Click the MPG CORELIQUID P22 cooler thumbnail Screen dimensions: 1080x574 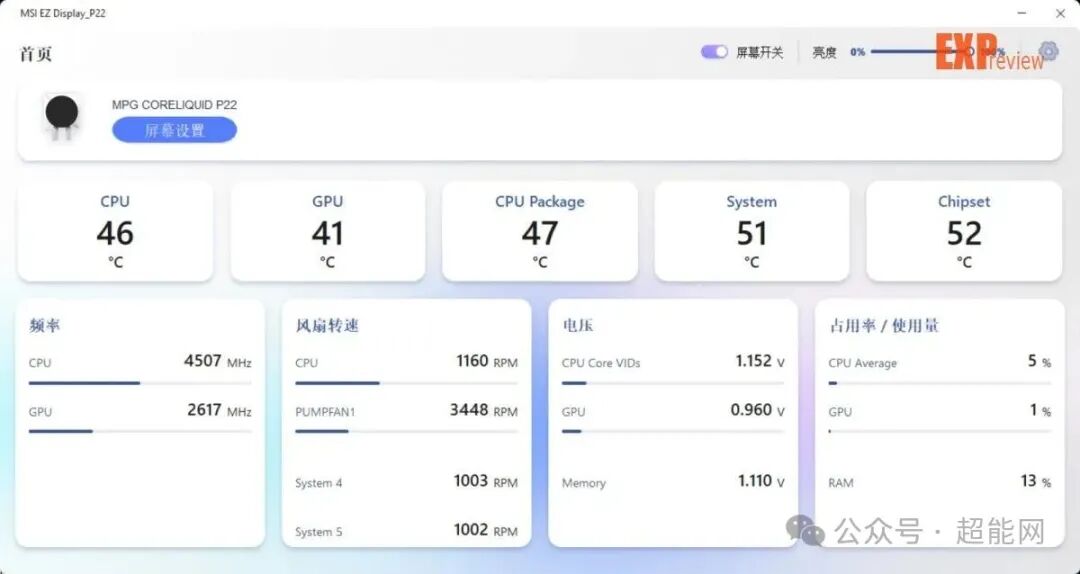(62, 117)
